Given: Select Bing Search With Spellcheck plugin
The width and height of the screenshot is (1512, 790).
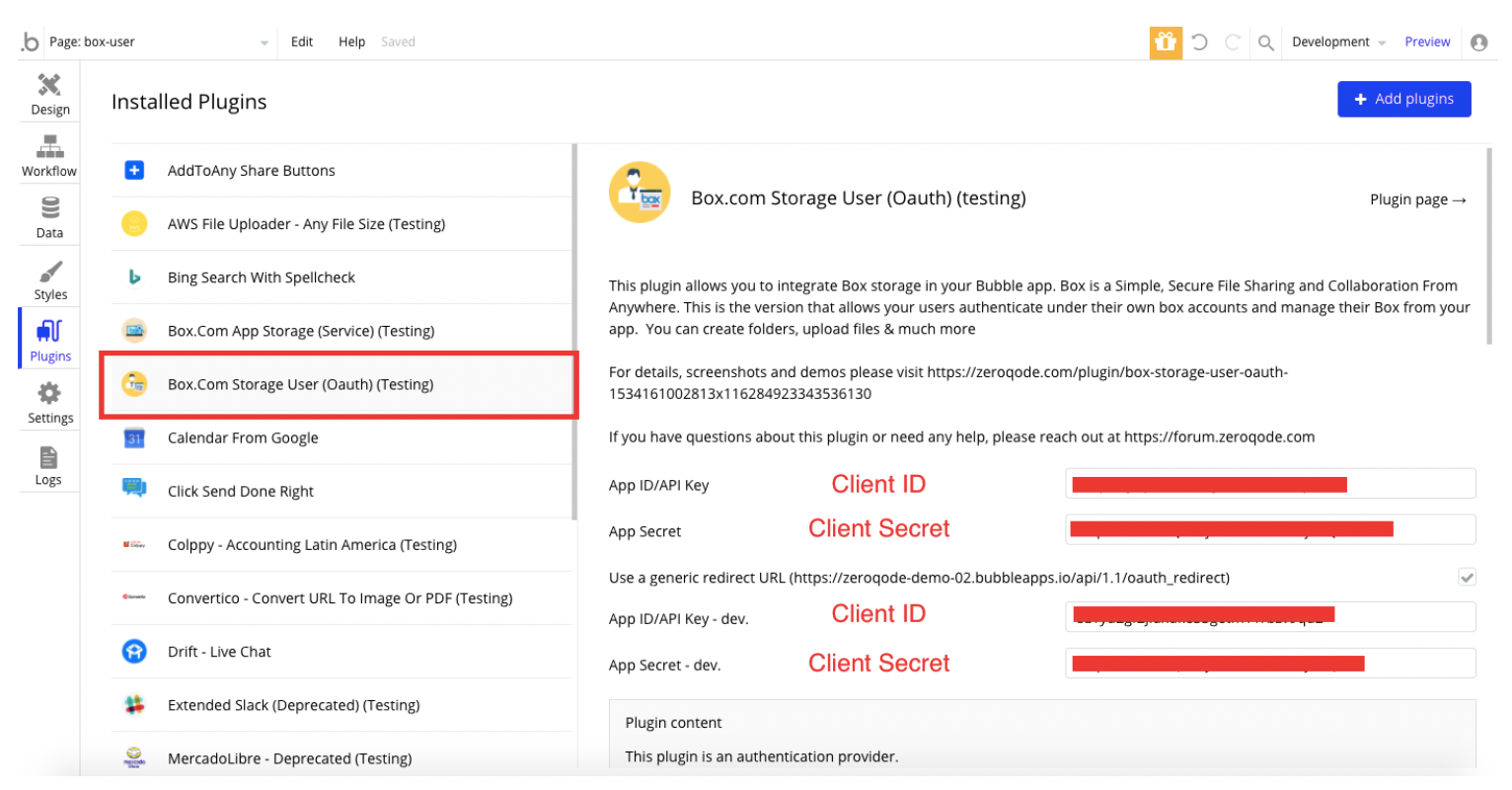Looking at the screenshot, I should pyautogui.click(x=341, y=277).
